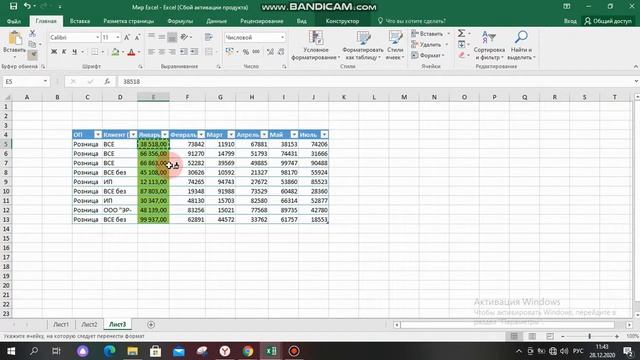This screenshot has width=640, height=360.
Task: Open the fill color dropdown arrow
Action: [123, 52]
